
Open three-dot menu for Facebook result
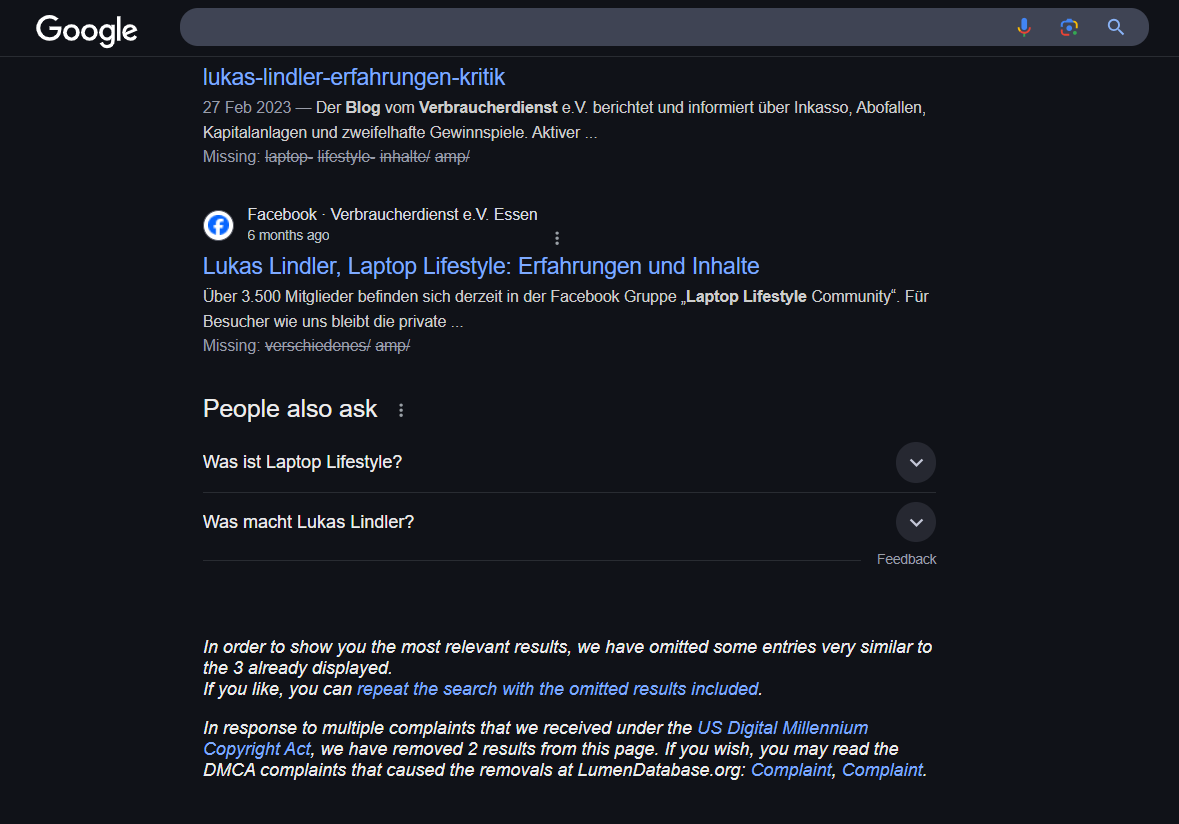[556, 238]
